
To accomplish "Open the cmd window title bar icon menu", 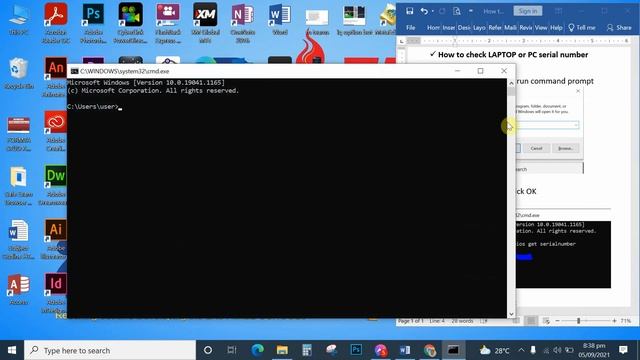I will pyautogui.click(x=74, y=71).
